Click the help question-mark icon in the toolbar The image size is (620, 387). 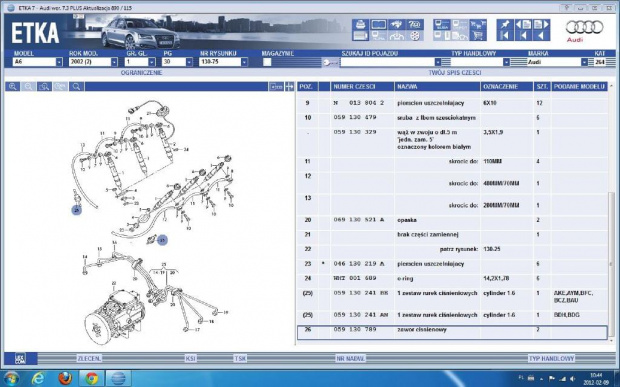point(415,25)
